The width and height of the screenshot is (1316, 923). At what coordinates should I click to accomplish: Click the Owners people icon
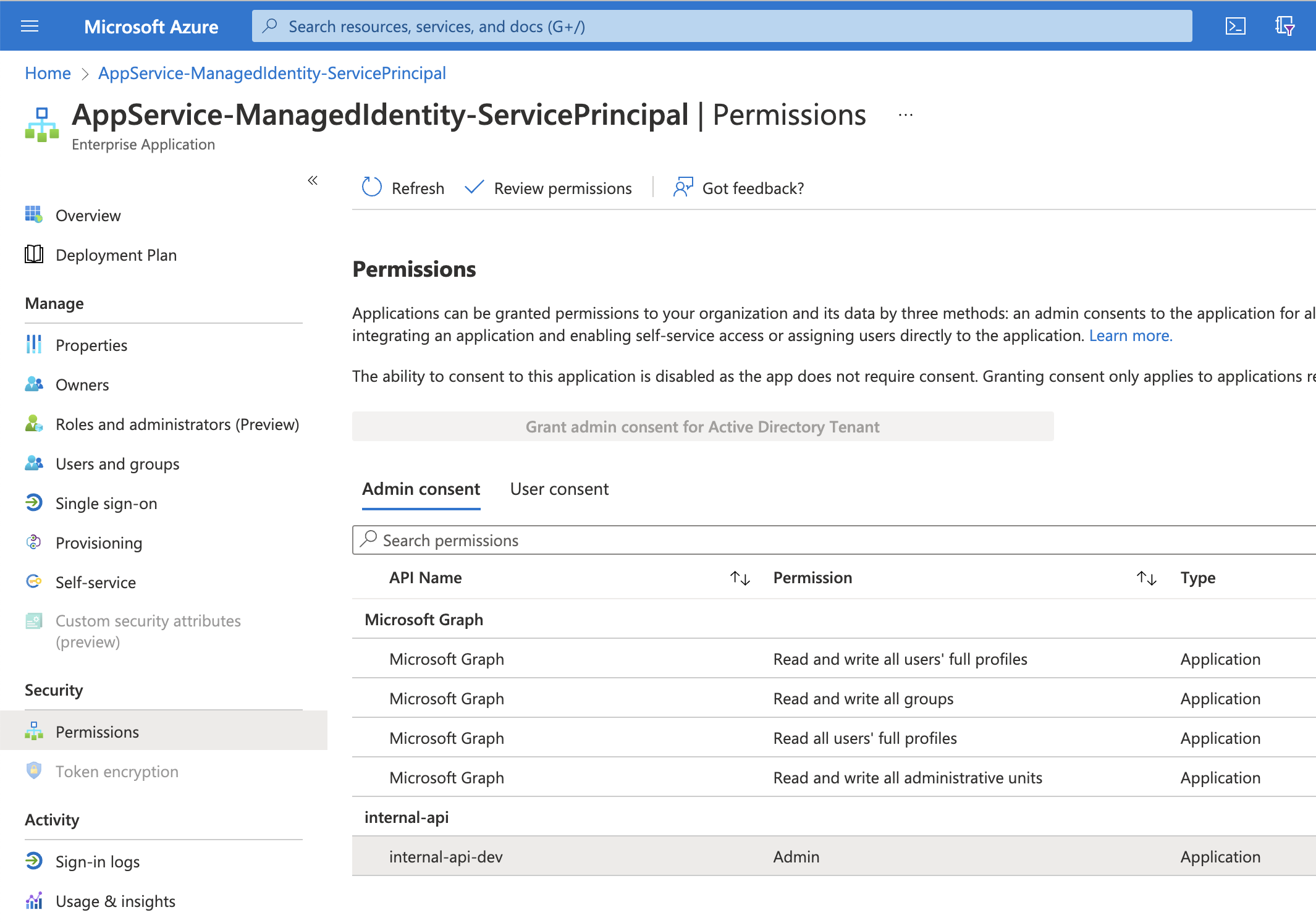pyautogui.click(x=34, y=384)
